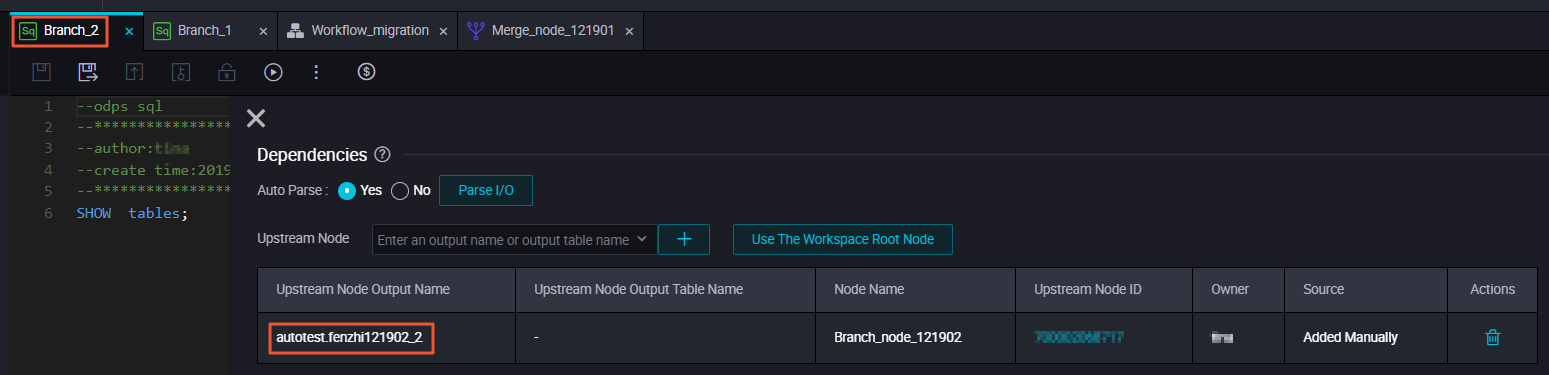Click the Parse I/O button
This screenshot has width=1549, height=375.
pos(486,190)
